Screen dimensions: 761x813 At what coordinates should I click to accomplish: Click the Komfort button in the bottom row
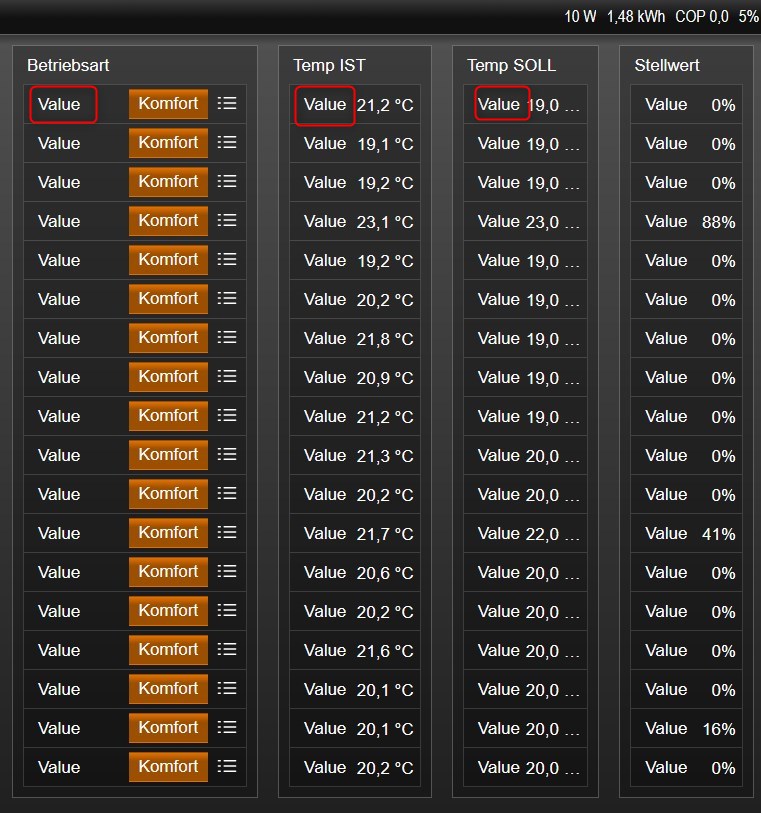168,766
